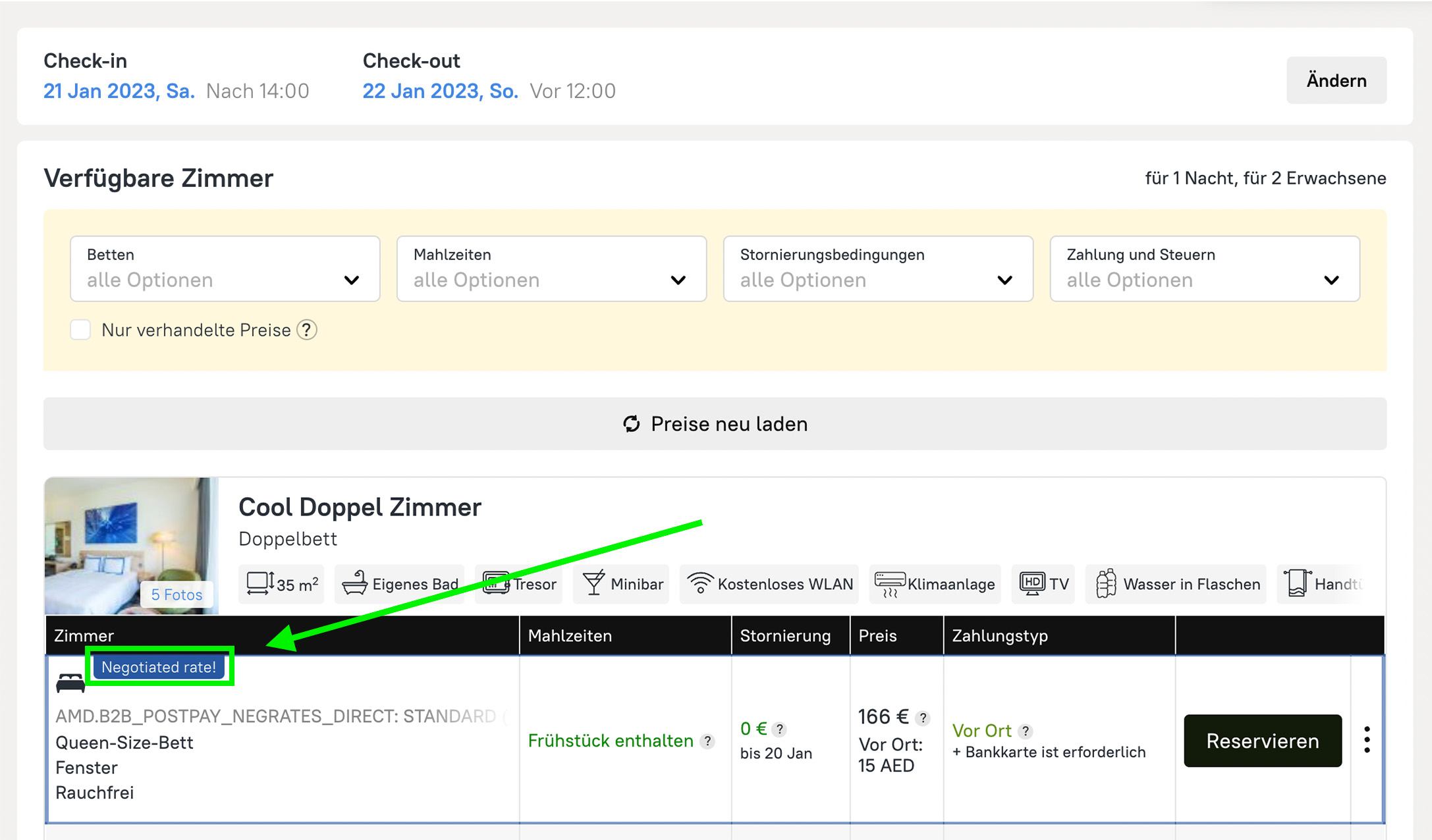The width and height of the screenshot is (1432, 840).
Task: Expand Zahlung und Steuern dropdown
Action: pyautogui.click(x=1204, y=269)
